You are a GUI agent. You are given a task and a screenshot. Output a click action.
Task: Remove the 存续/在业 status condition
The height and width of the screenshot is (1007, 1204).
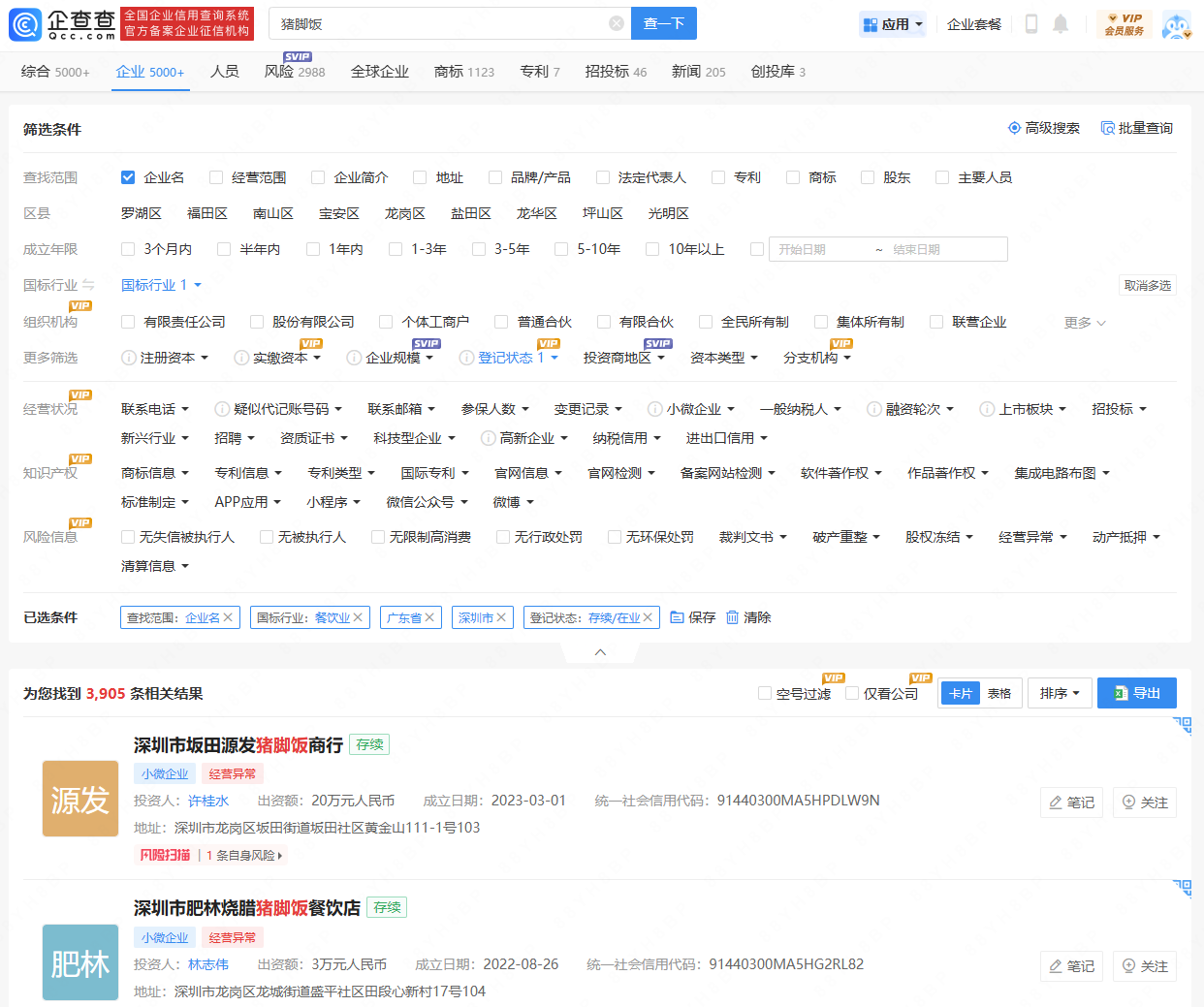click(648, 617)
